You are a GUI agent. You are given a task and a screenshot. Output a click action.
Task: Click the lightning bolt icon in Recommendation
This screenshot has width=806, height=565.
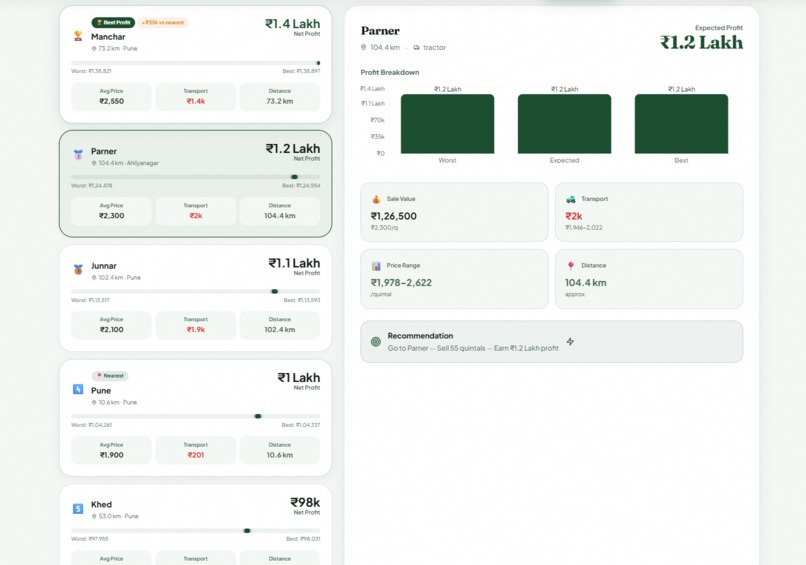point(570,341)
